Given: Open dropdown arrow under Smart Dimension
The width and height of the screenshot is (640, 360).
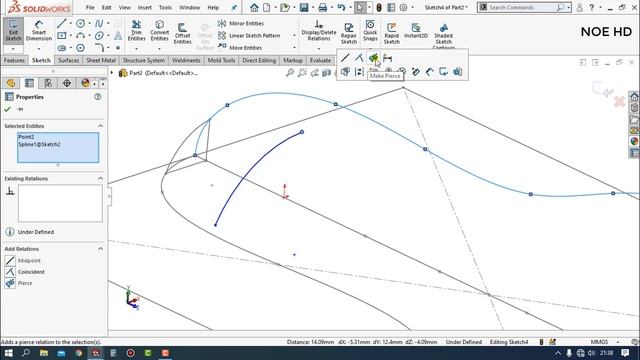Looking at the screenshot, I should pos(39,49).
